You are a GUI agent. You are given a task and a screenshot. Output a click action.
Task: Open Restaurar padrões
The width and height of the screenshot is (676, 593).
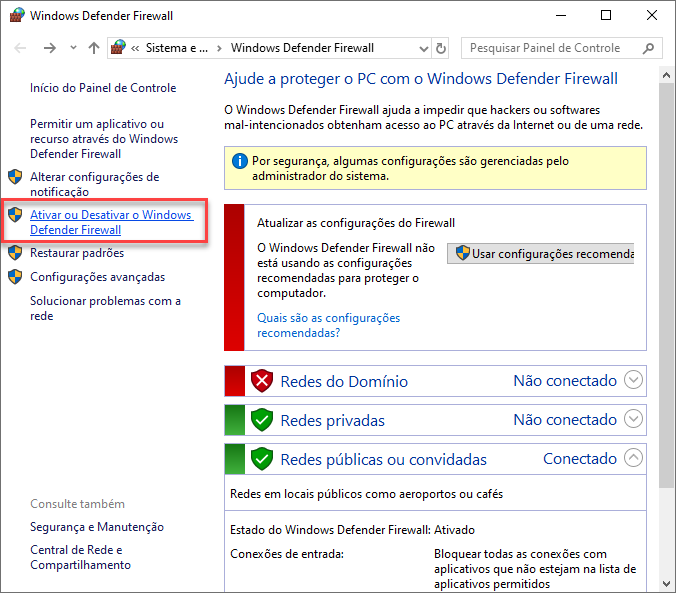tap(77, 253)
